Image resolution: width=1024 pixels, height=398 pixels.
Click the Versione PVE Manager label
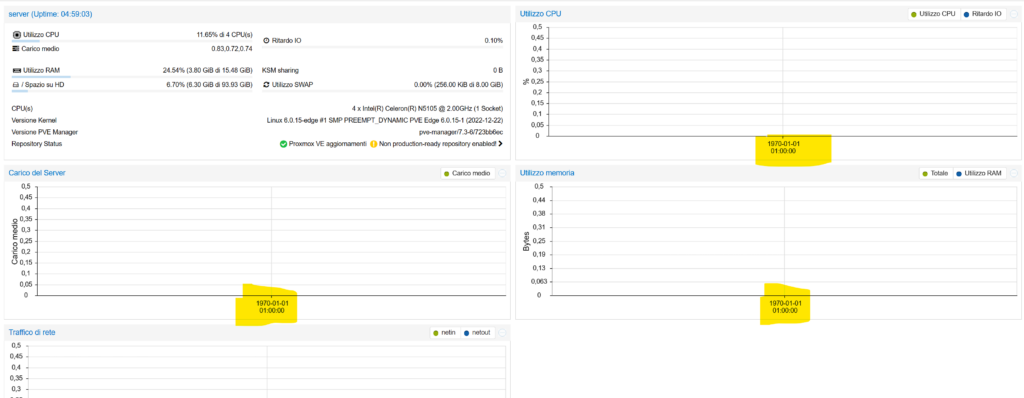point(44,132)
